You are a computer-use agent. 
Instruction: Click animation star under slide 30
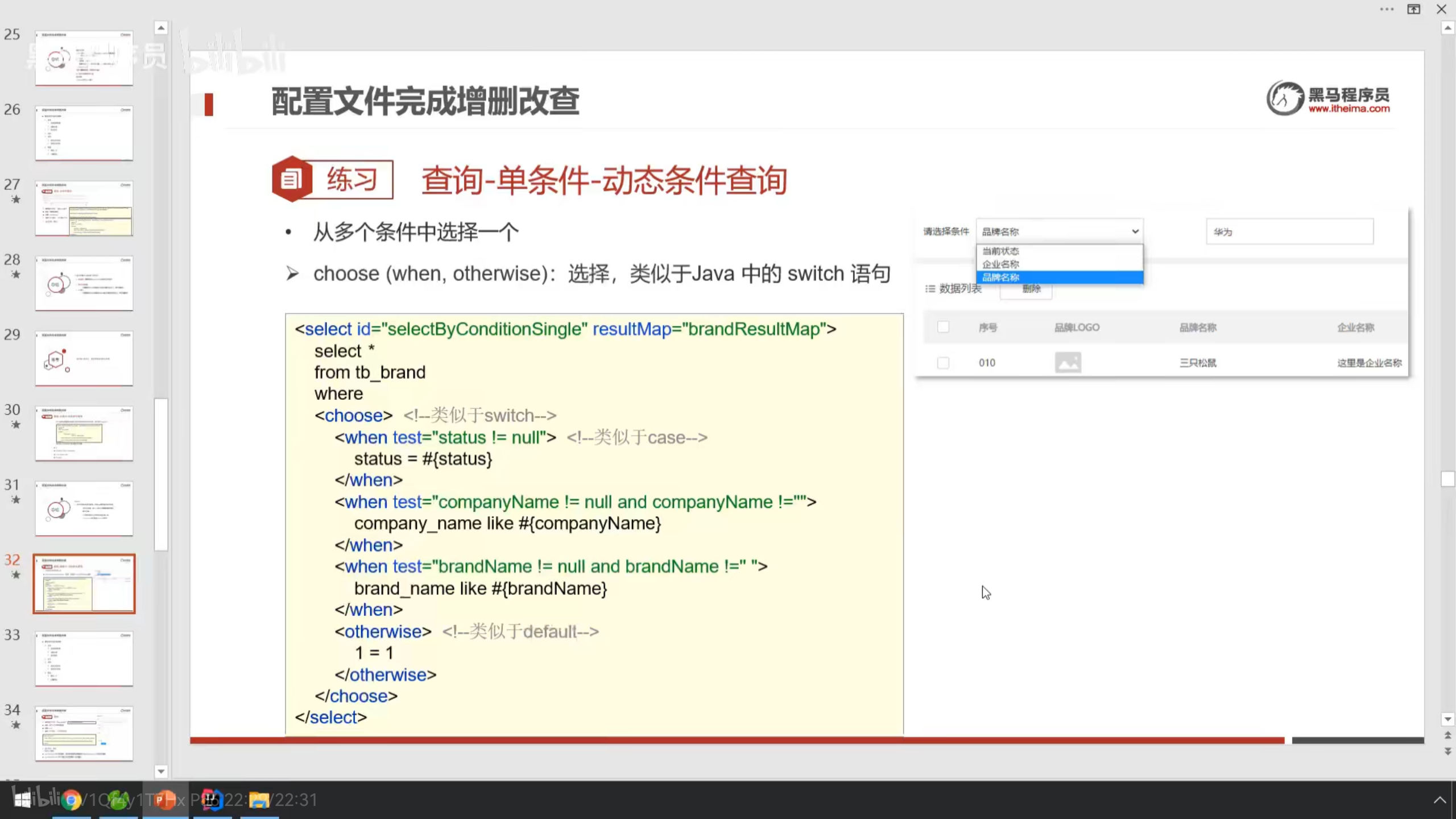(x=16, y=424)
